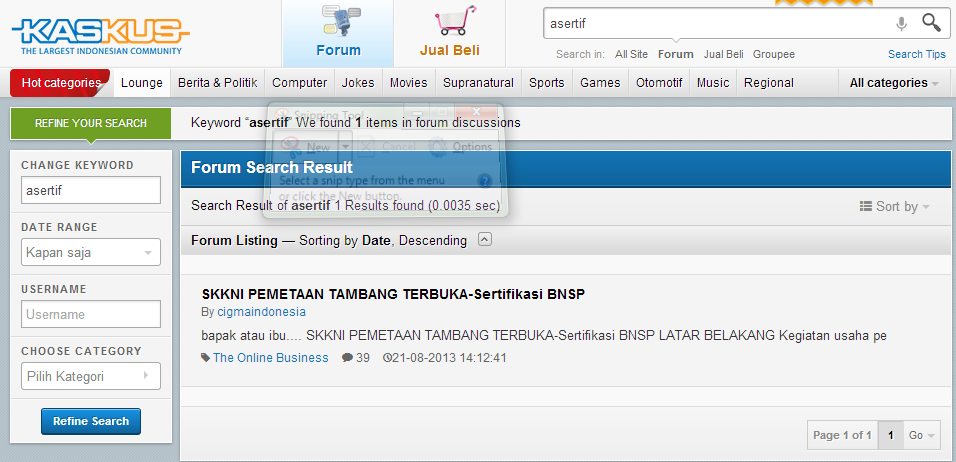Open the Otomotif category
This screenshot has height=462, width=956.
(658, 83)
